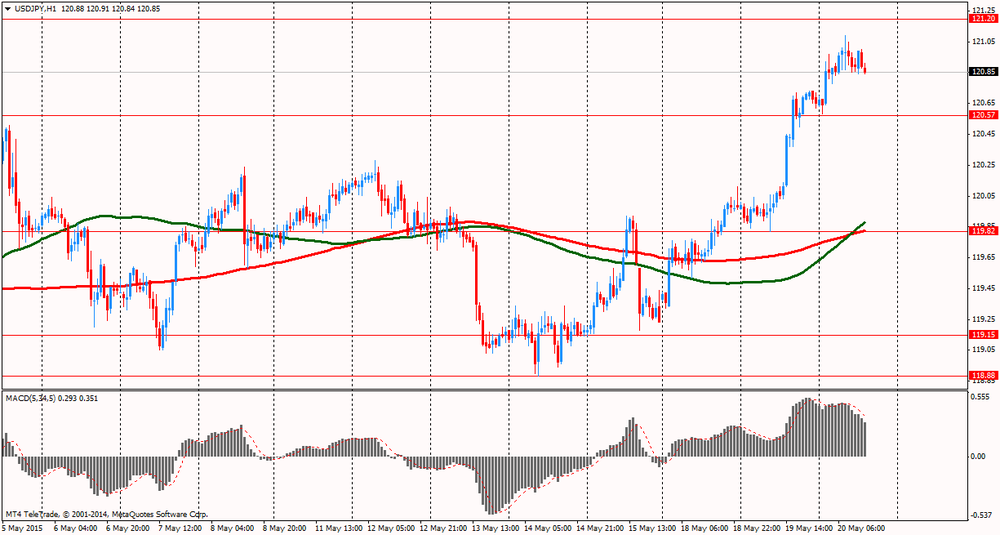Select the red 120.57 price level tag
The image size is (1000, 535).
pos(983,115)
